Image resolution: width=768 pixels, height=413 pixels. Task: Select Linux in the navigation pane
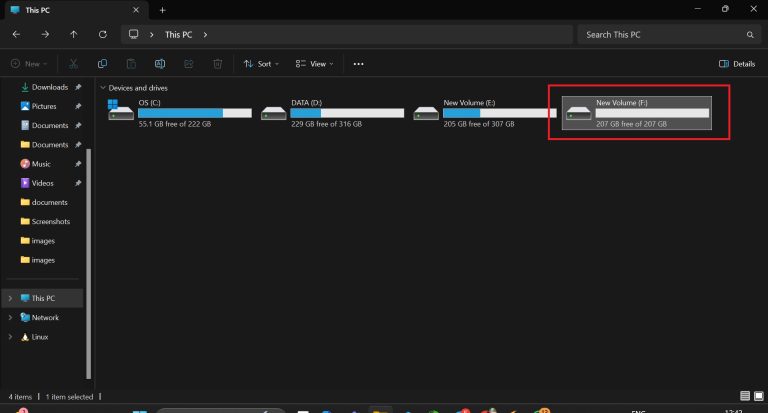click(40, 337)
